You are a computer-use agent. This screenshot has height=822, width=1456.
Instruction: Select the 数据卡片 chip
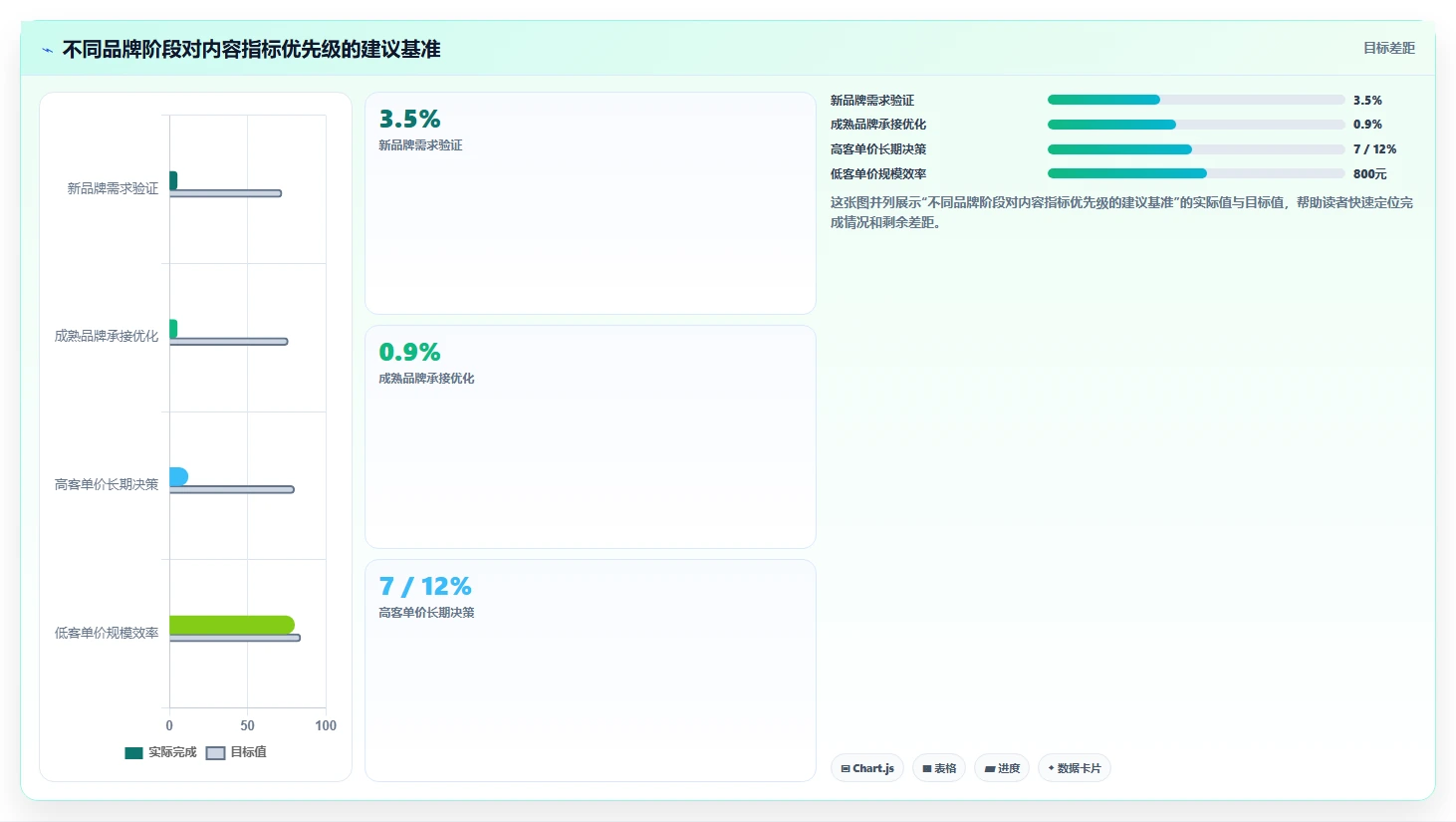1075,768
